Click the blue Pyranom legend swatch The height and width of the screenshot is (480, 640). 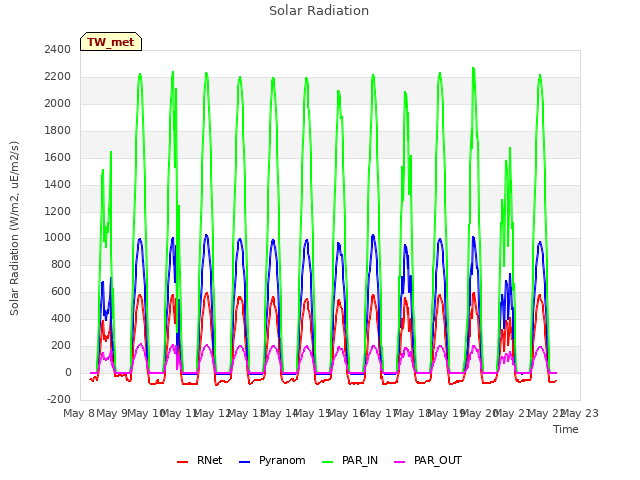(244, 462)
